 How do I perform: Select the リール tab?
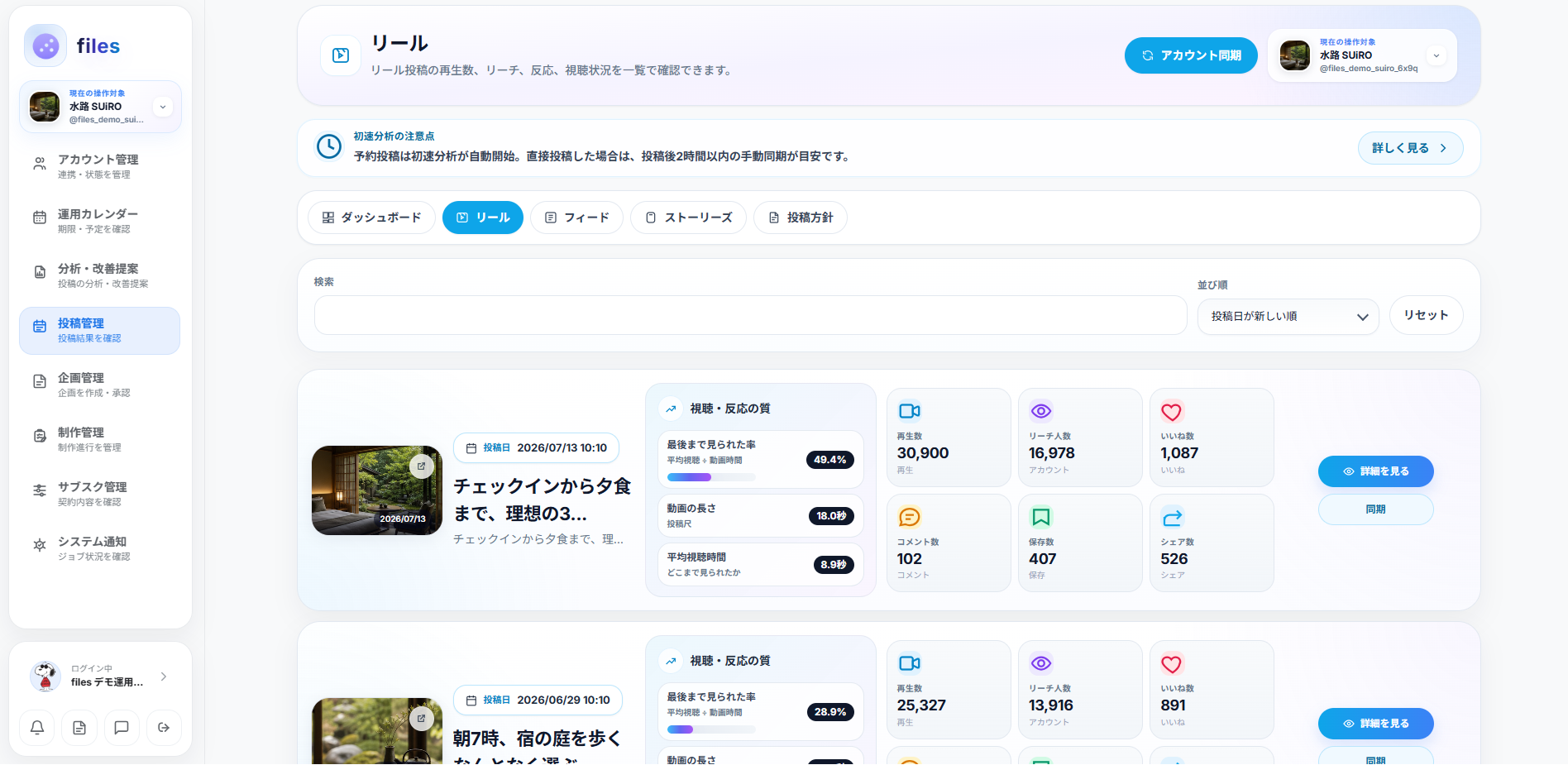(483, 218)
